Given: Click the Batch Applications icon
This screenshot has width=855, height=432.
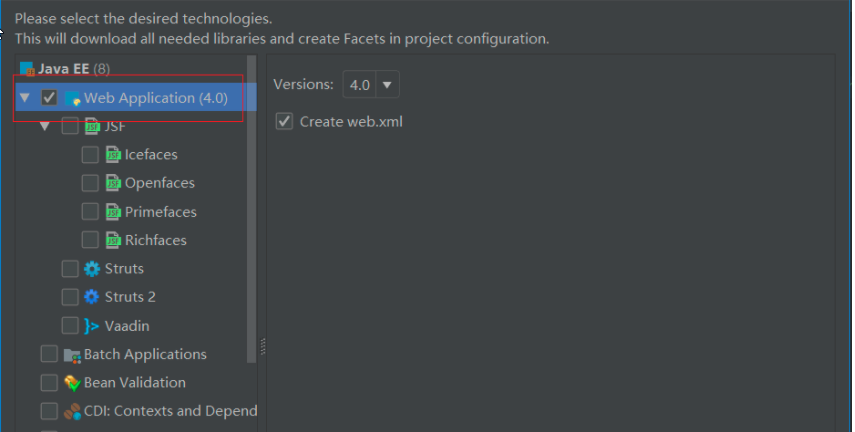Looking at the screenshot, I should pos(72,355).
